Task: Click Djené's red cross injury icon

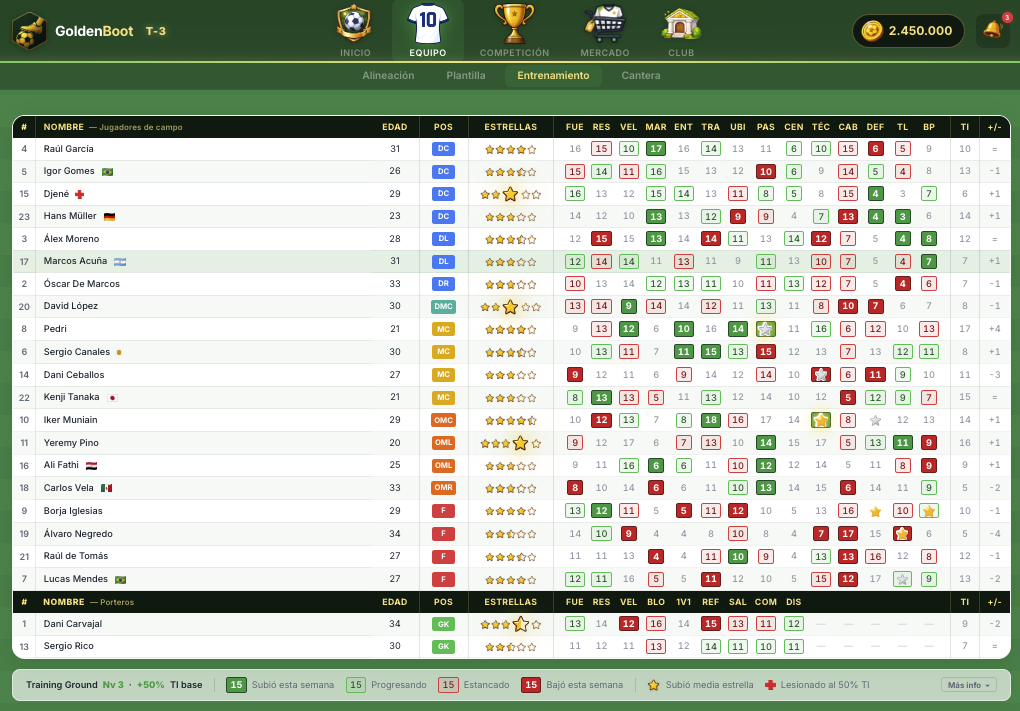Action: 79,195
